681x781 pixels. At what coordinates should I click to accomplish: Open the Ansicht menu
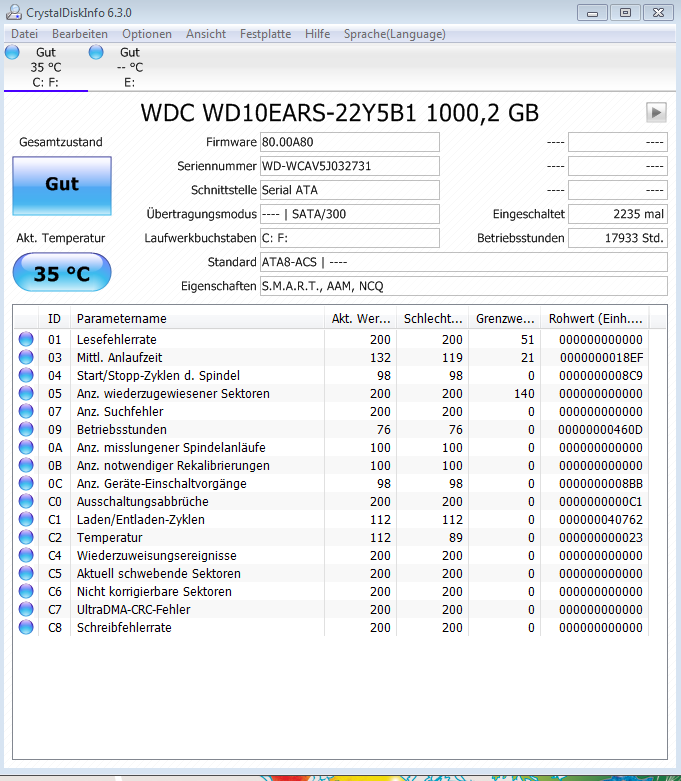[206, 34]
